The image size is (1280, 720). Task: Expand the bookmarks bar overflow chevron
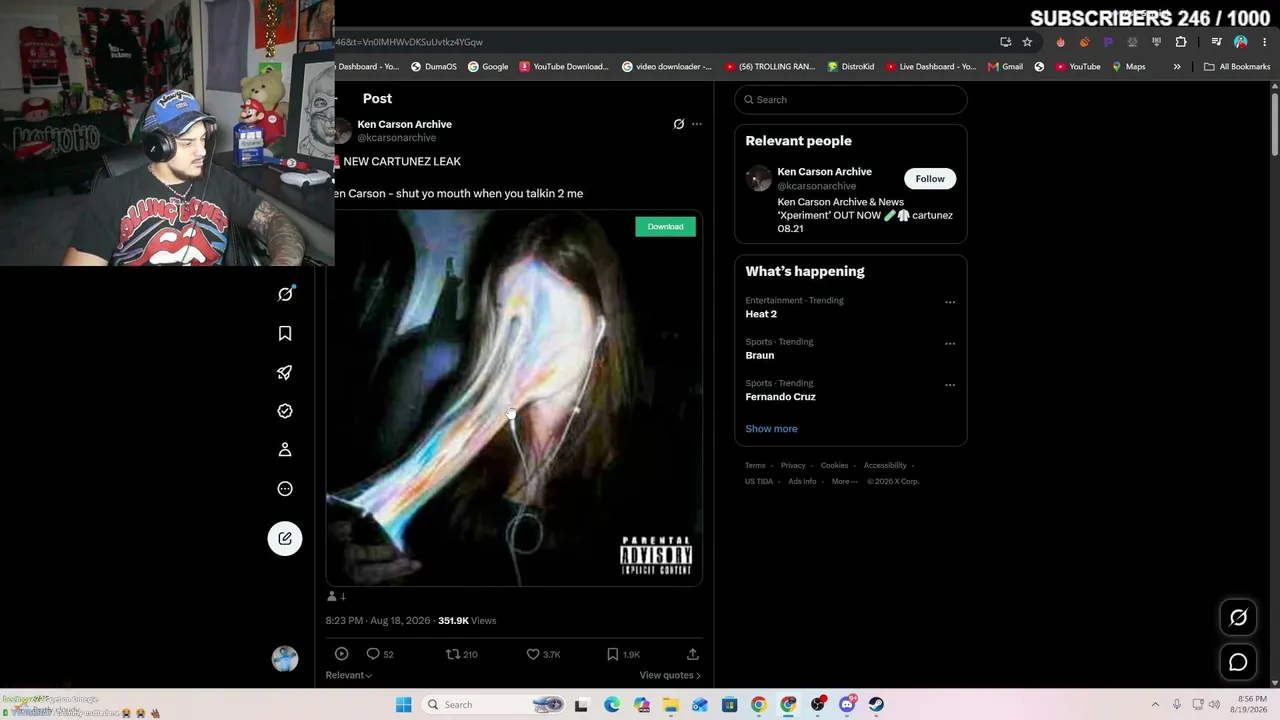1177,67
